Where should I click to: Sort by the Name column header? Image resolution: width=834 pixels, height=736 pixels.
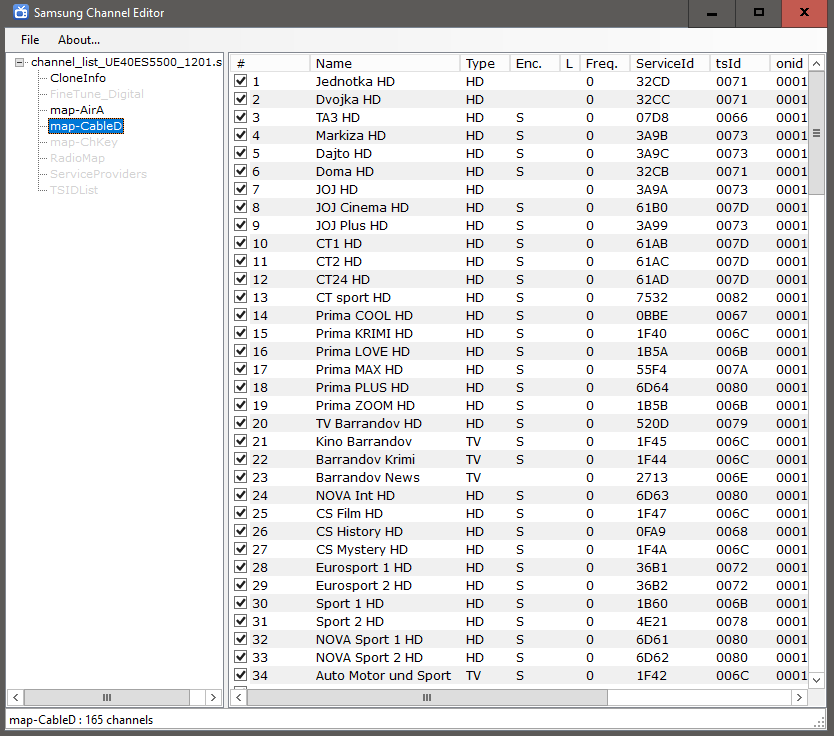click(x=385, y=63)
